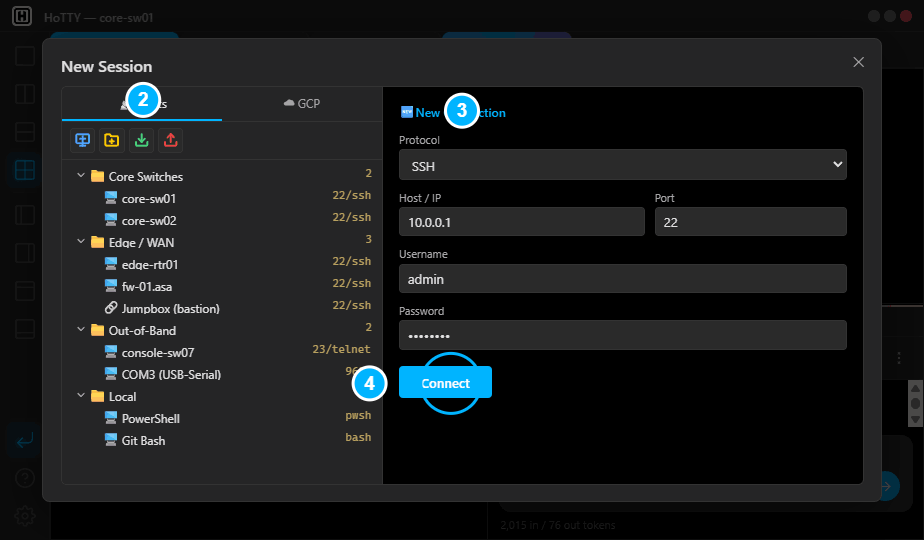Click the yellow new folder icon

click(x=111, y=140)
